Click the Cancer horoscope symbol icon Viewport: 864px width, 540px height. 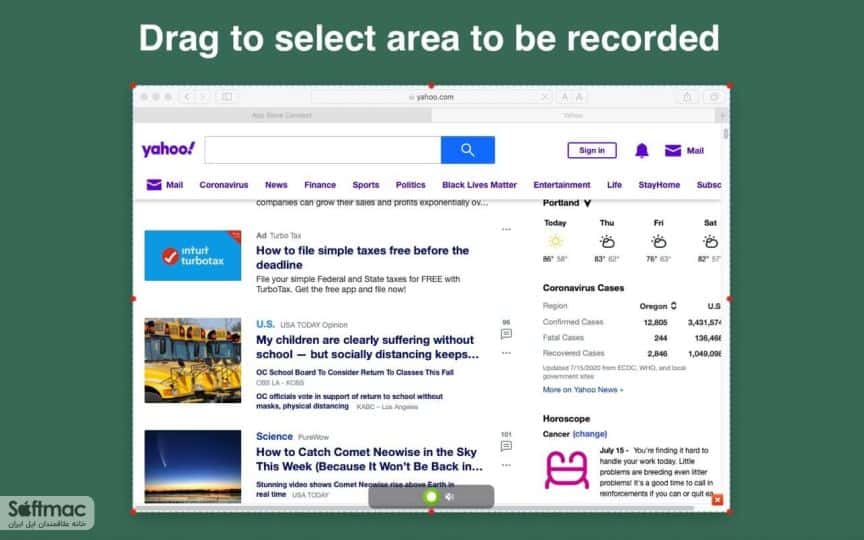point(566,470)
